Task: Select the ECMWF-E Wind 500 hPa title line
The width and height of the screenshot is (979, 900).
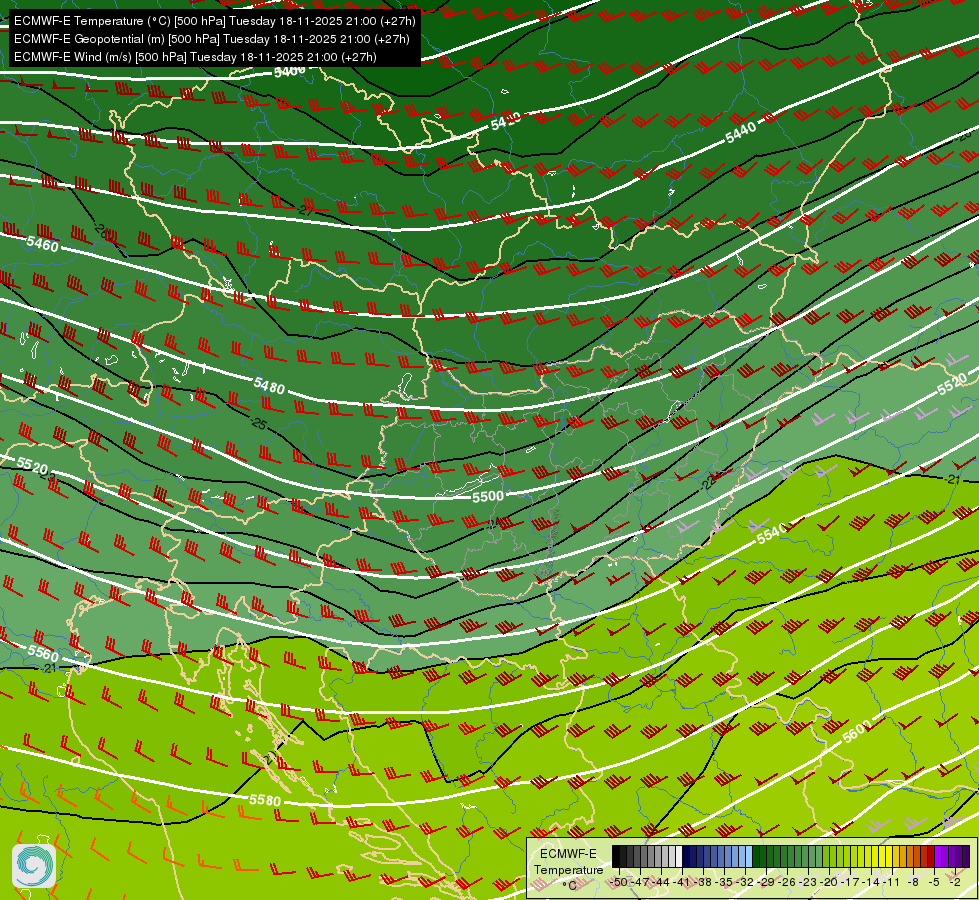Action: (195, 57)
